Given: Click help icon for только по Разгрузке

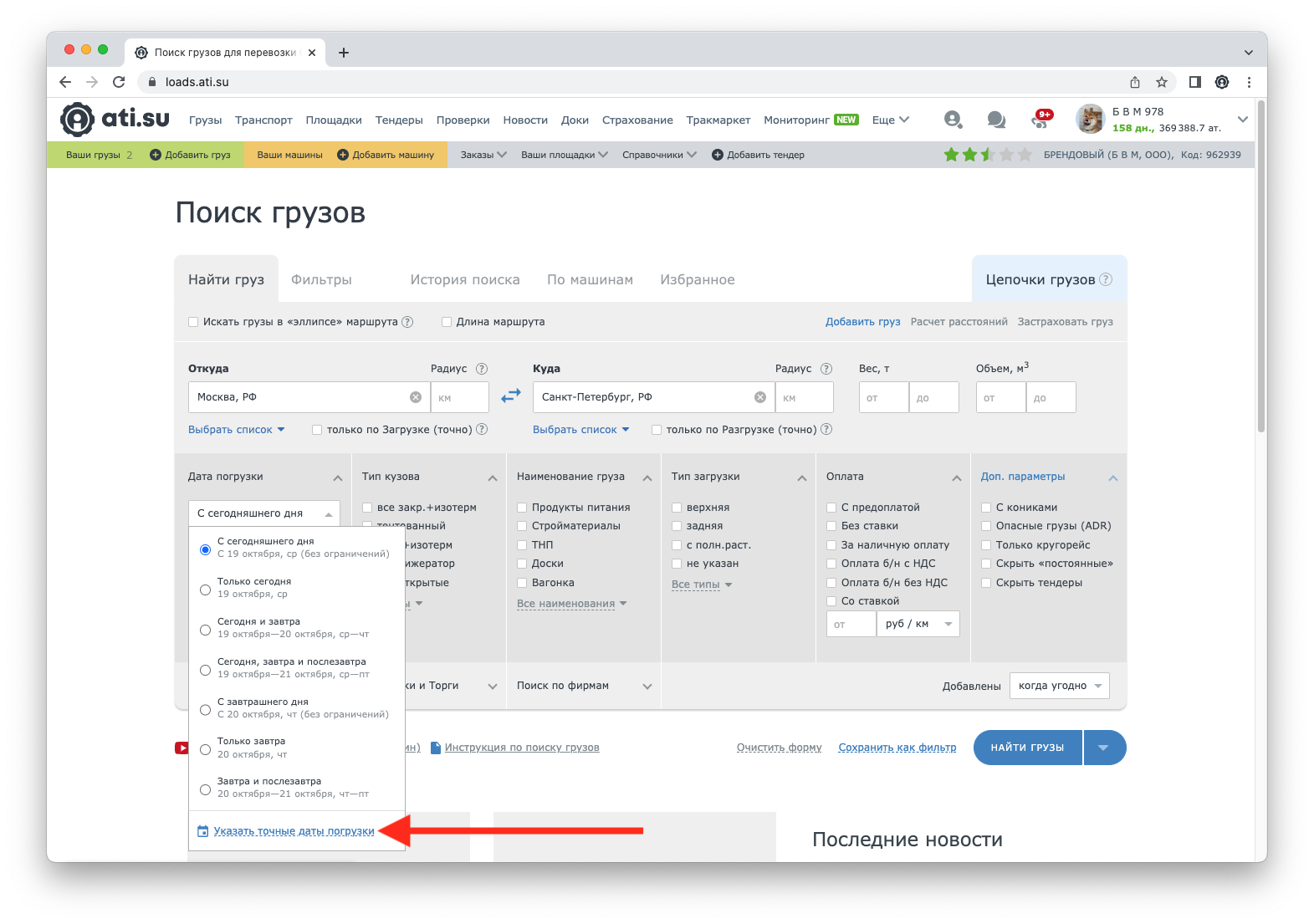Looking at the screenshot, I should pyautogui.click(x=826, y=429).
